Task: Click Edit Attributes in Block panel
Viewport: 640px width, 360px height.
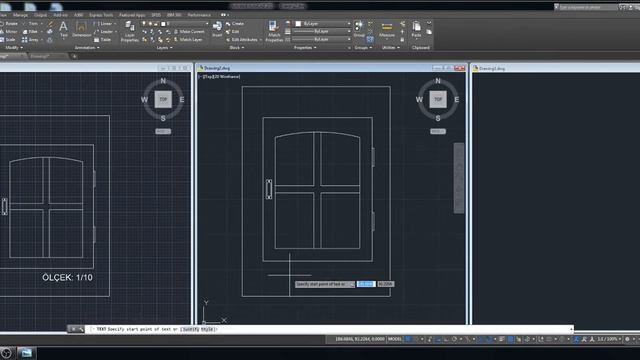Action: point(244,40)
